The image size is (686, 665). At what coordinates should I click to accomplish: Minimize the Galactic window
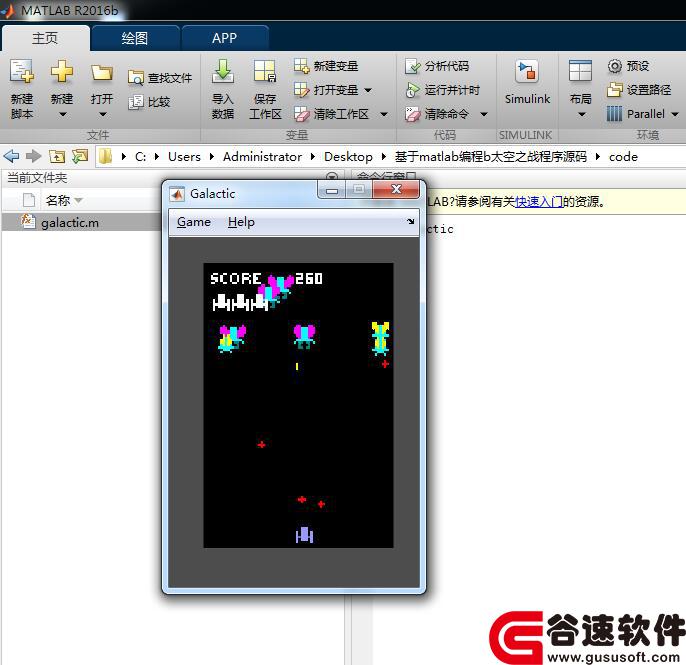pyautogui.click(x=332, y=190)
